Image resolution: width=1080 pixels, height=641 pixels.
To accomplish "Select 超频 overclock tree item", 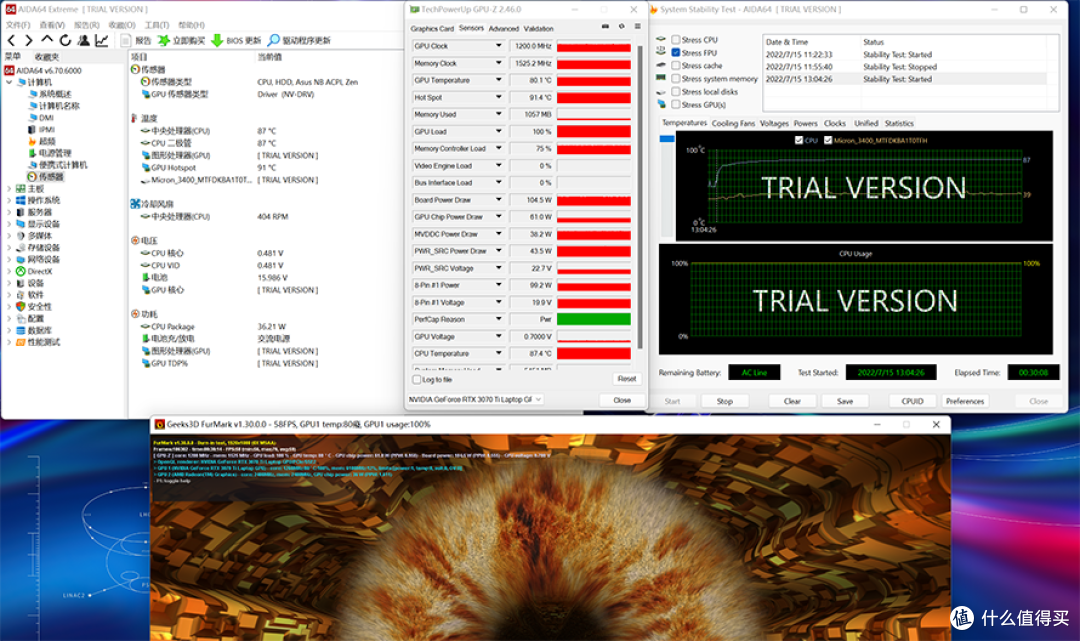I will coord(47,141).
